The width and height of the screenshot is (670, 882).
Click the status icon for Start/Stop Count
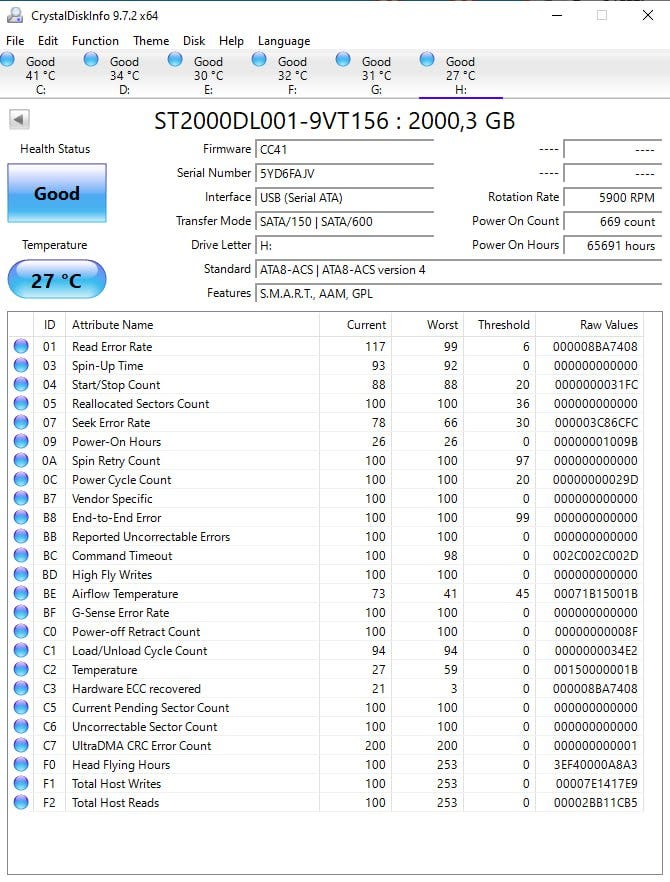[x=21, y=384]
